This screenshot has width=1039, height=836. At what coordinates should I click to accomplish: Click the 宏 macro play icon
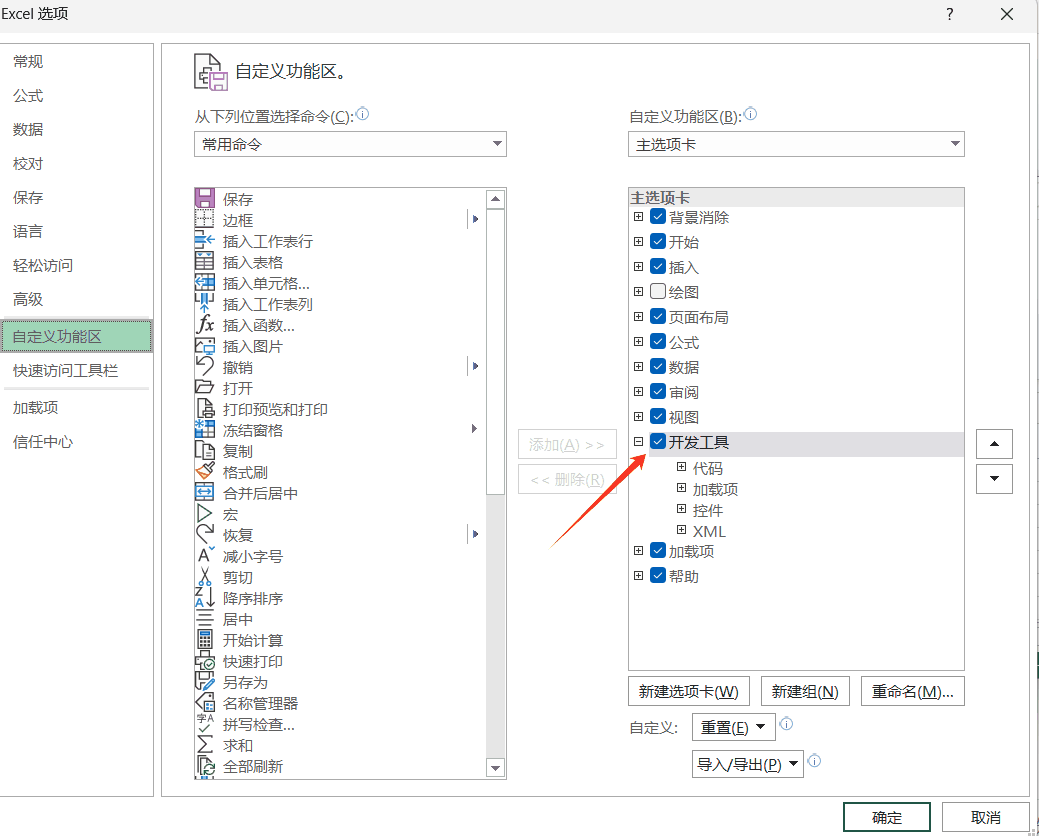[205, 513]
